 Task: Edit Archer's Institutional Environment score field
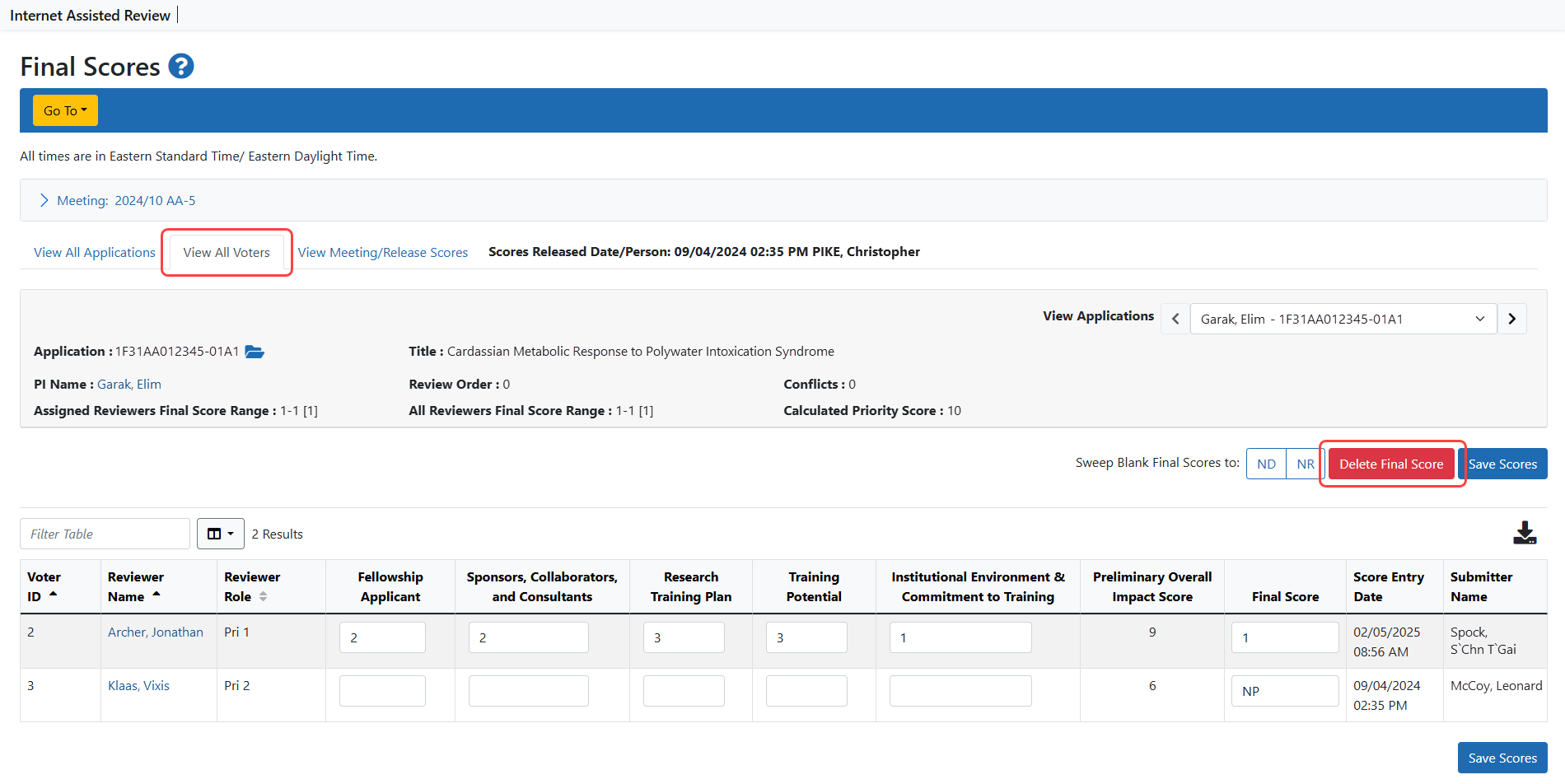pyautogui.click(x=960, y=637)
